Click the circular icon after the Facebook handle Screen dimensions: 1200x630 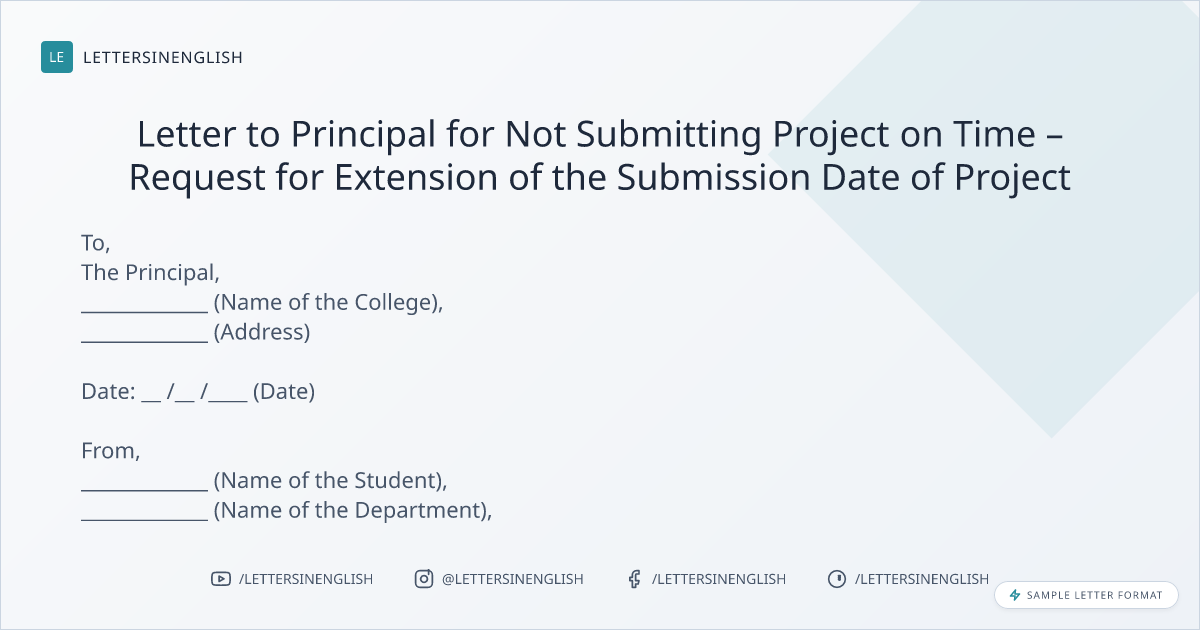tap(837, 579)
